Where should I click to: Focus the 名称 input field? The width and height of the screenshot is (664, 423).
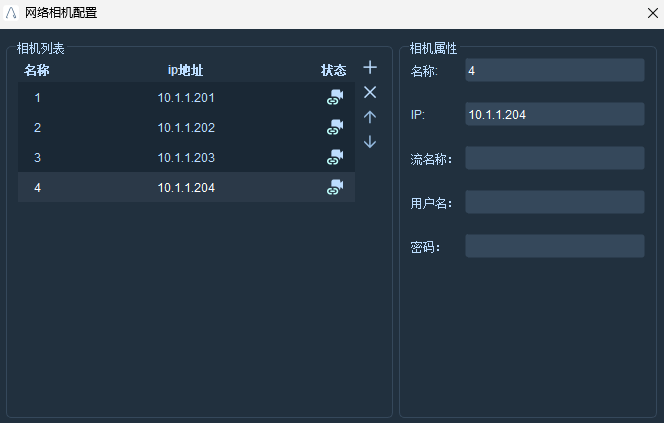(x=555, y=70)
